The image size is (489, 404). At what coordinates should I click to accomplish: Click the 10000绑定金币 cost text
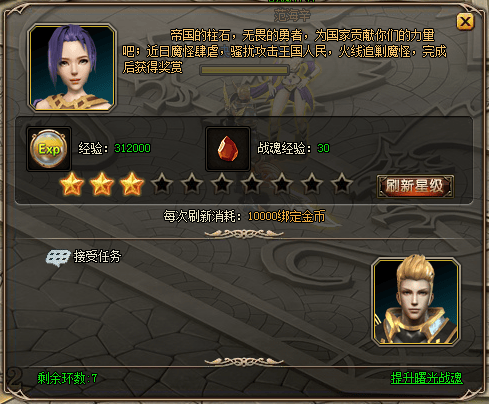point(286,217)
